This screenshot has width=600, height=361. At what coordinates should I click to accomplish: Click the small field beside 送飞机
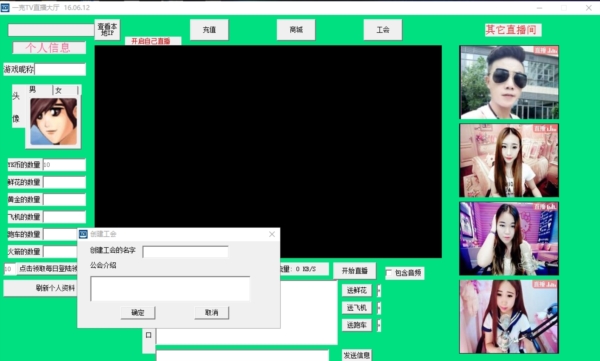coord(379,308)
